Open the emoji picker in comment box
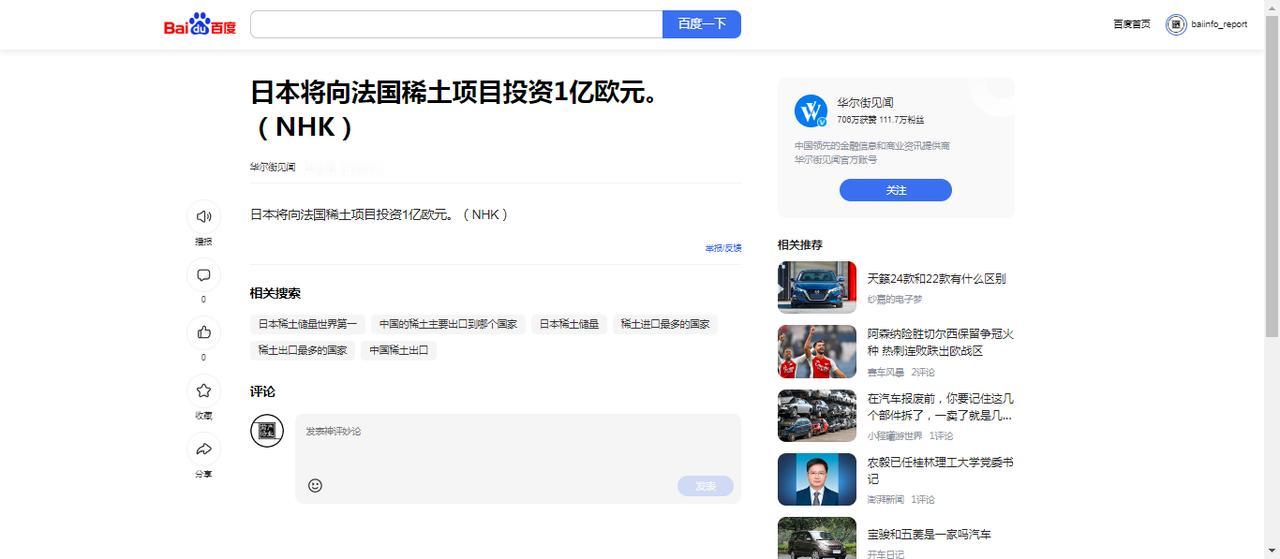The image size is (1280, 559). coord(315,485)
